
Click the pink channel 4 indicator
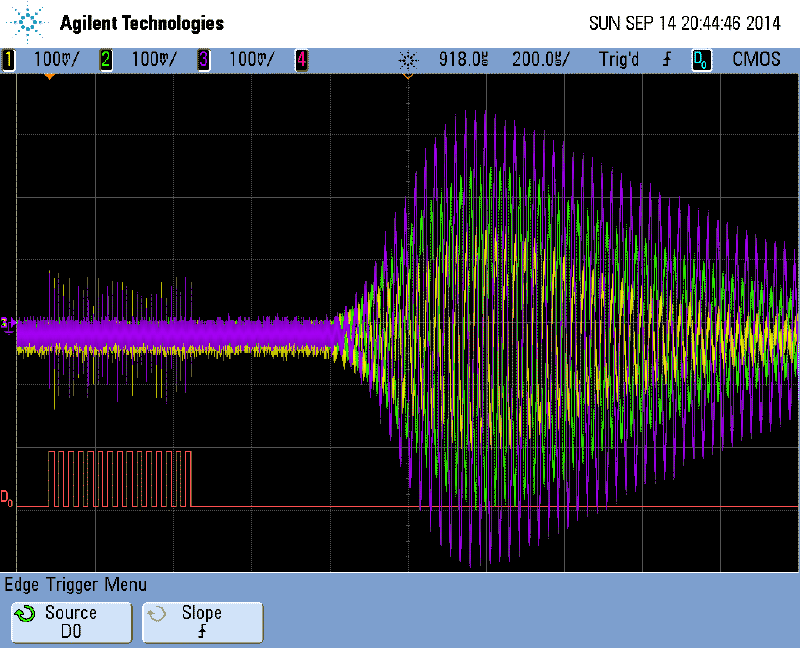(x=300, y=60)
